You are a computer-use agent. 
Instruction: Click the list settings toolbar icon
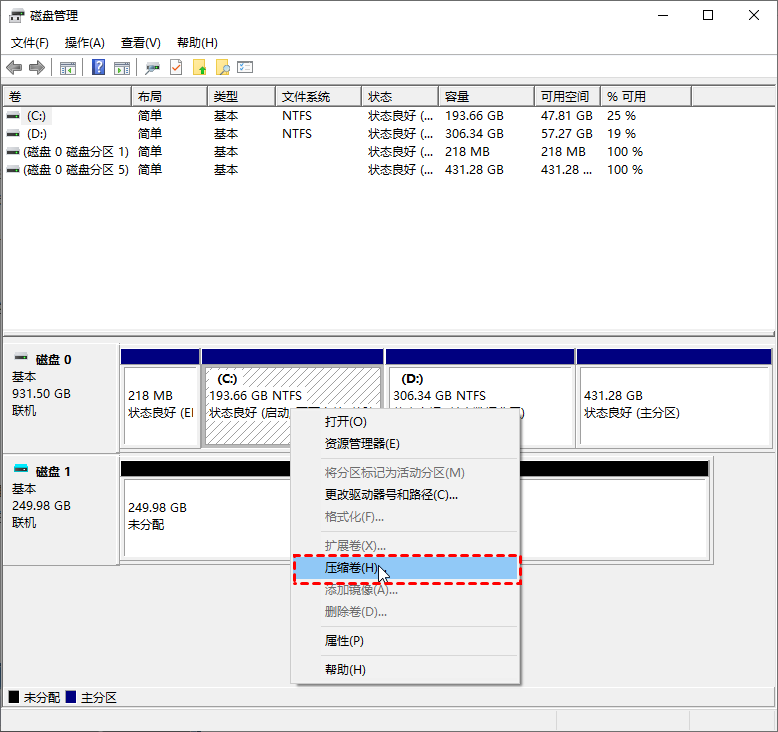click(245, 67)
